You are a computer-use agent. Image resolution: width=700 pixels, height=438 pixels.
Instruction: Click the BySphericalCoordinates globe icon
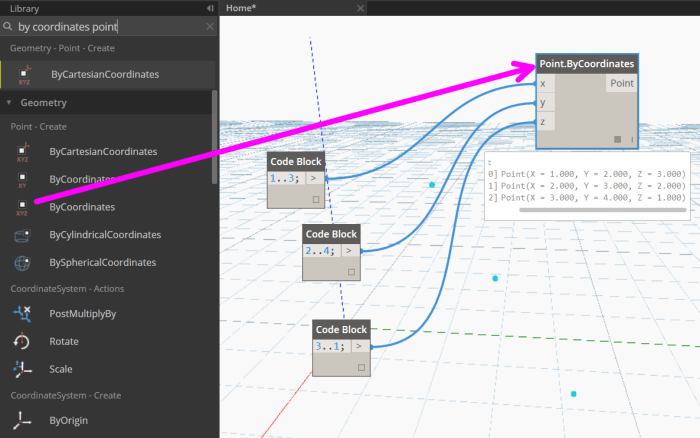click(x=22, y=262)
